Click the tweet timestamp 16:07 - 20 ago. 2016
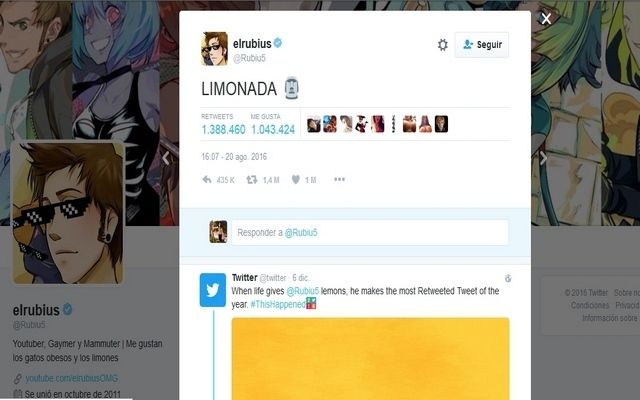The image size is (640, 400). tap(234, 157)
